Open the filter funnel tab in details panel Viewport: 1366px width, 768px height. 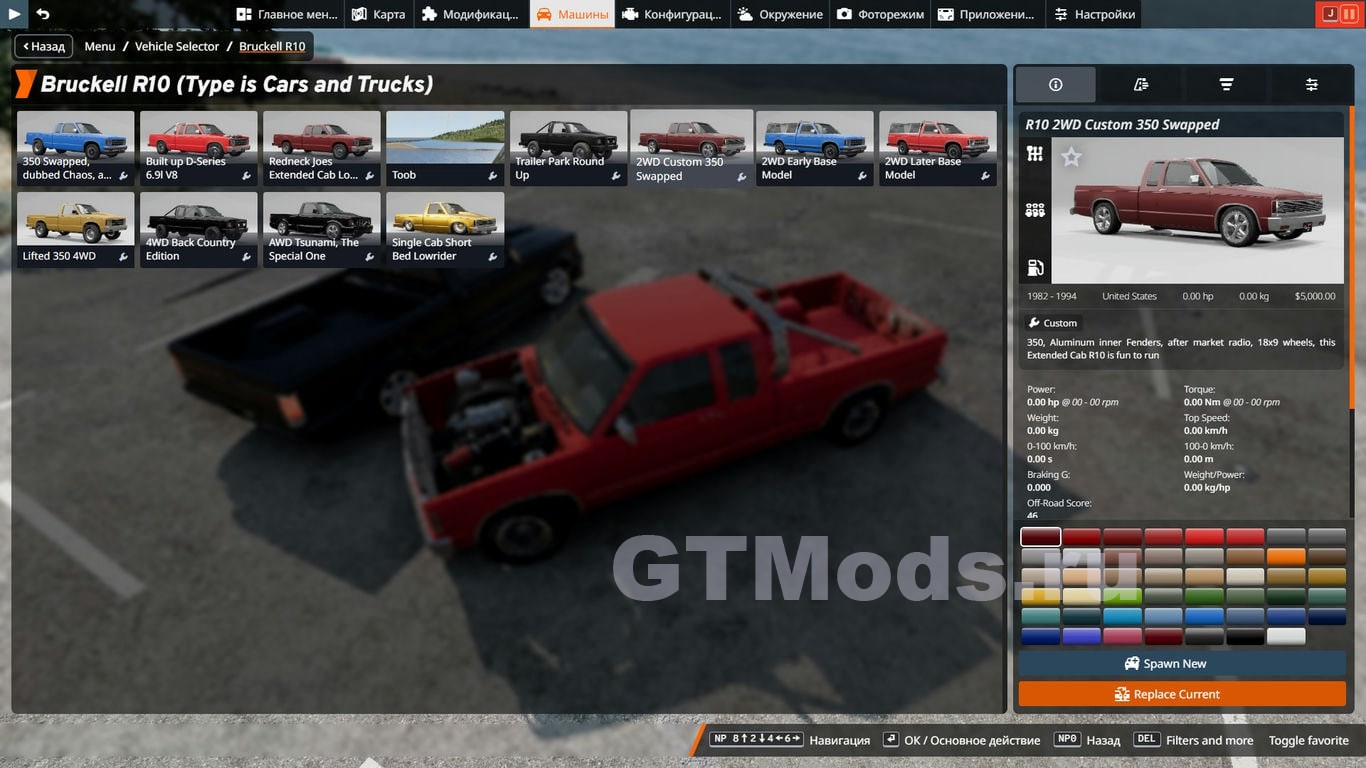(1226, 85)
